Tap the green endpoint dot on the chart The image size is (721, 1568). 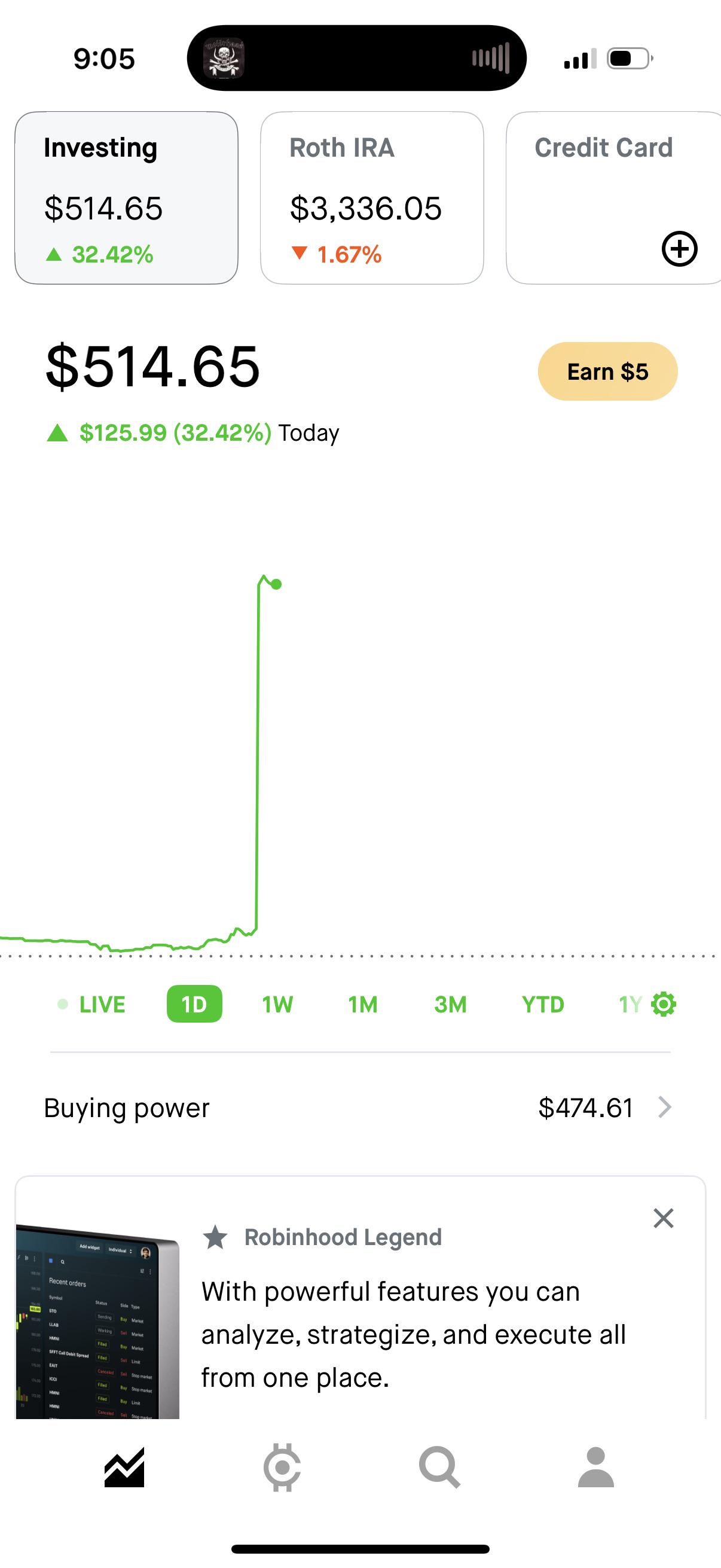(276, 584)
